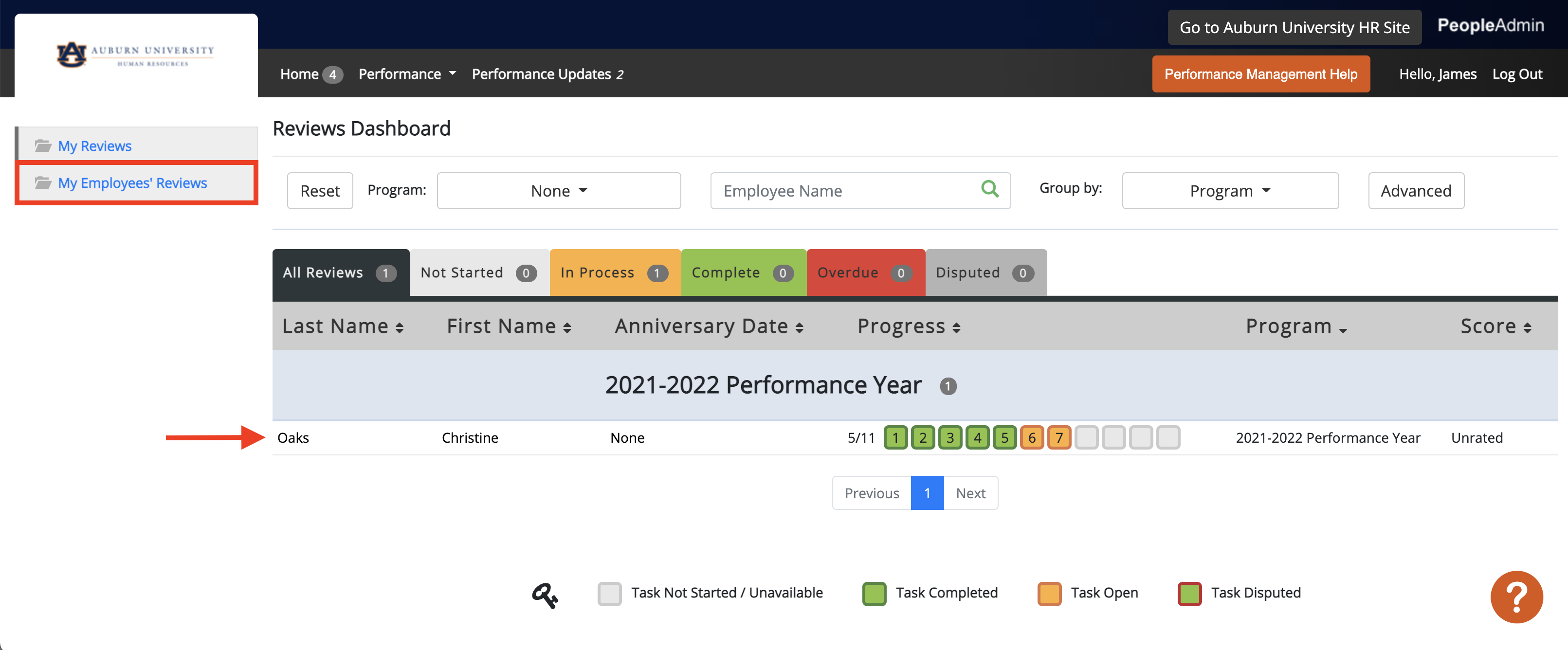The width and height of the screenshot is (1568, 650).
Task: Go to the Home menu item
Action: (299, 73)
